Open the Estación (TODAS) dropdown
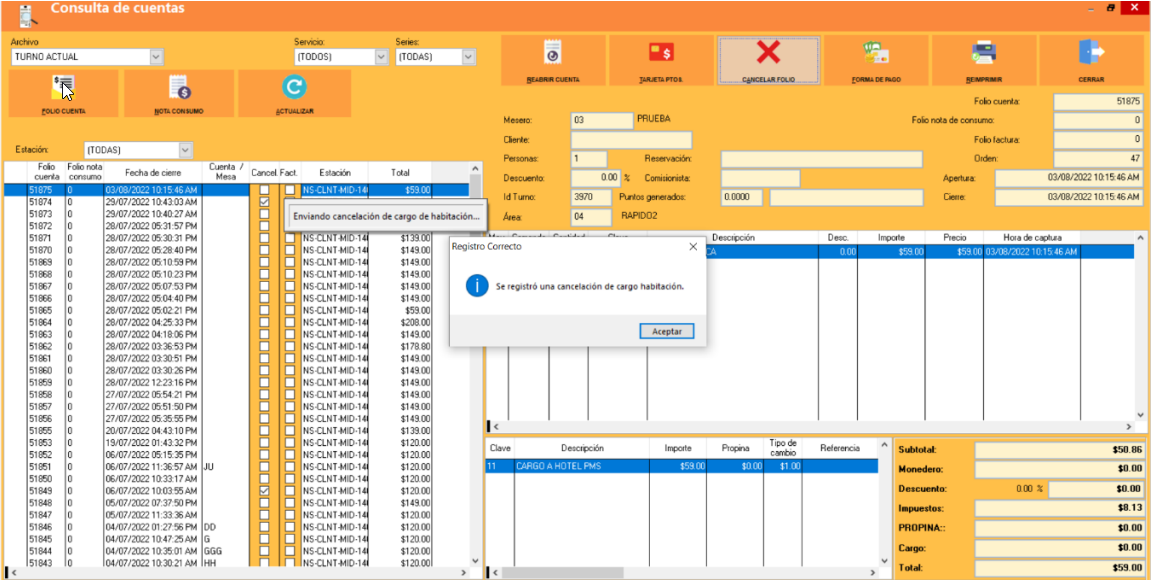The width and height of the screenshot is (1152, 581). coord(185,150)
